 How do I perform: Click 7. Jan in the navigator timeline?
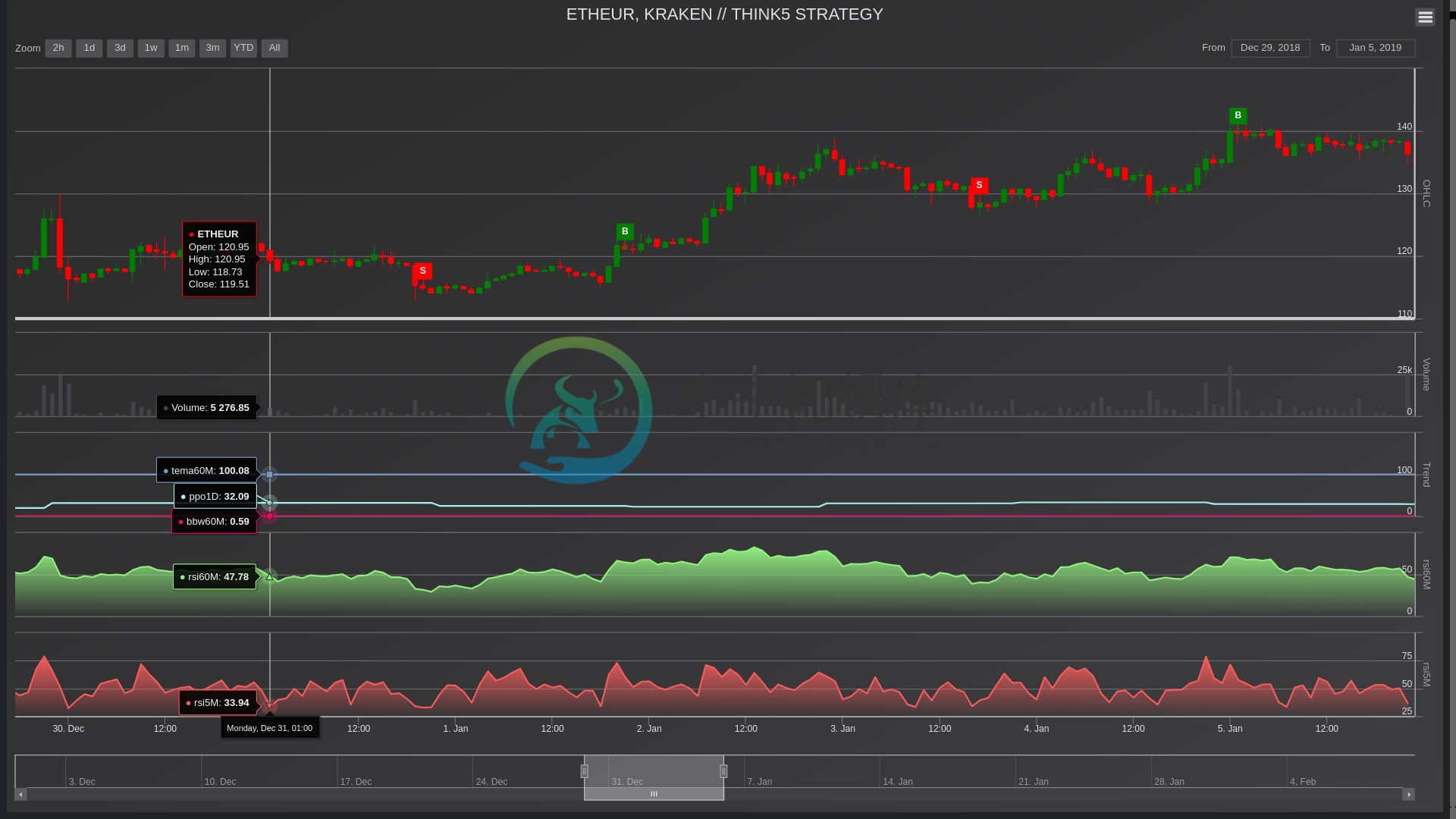[760, 782]
